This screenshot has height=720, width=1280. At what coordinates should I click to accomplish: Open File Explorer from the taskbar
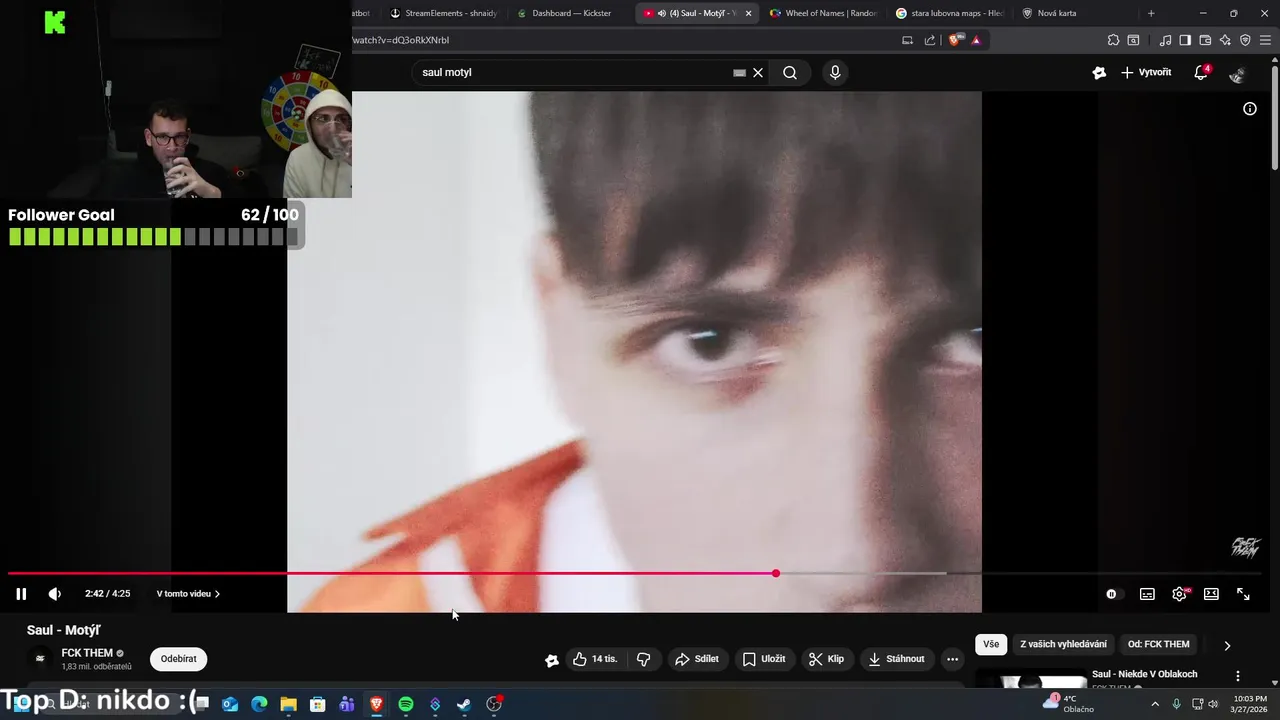click(288, 704)
